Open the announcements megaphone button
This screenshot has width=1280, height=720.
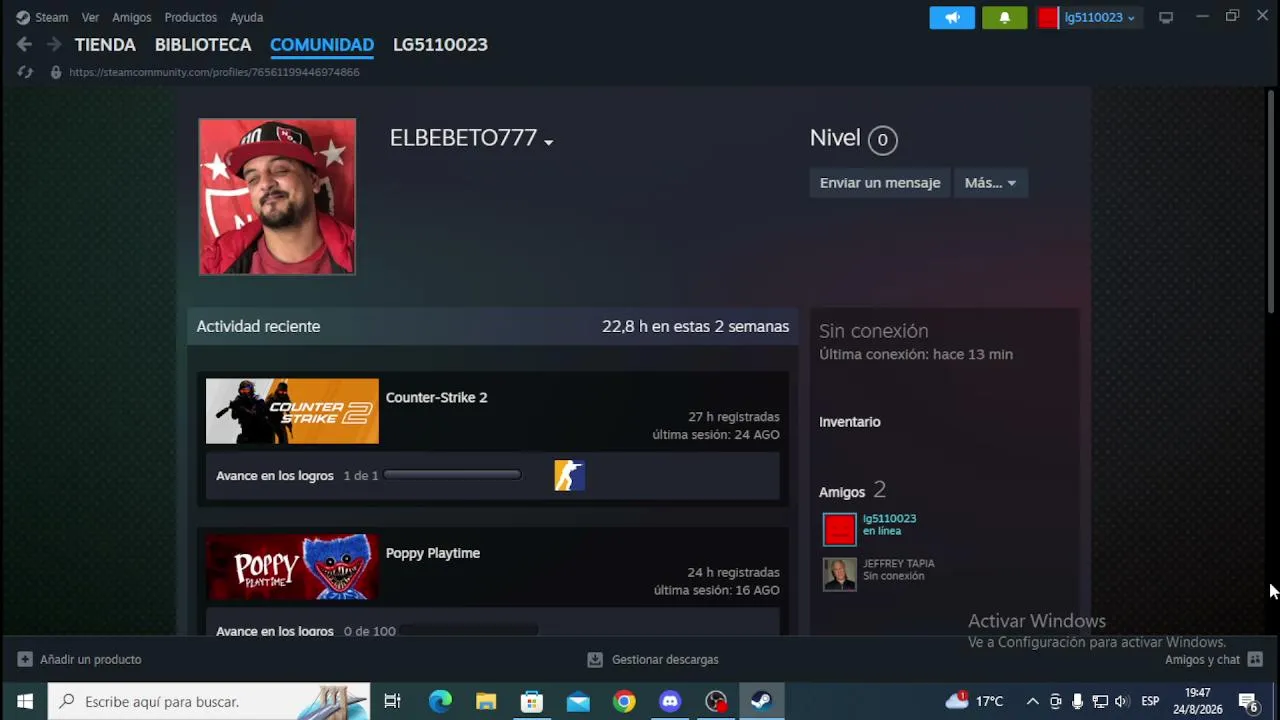pos(952,17)
